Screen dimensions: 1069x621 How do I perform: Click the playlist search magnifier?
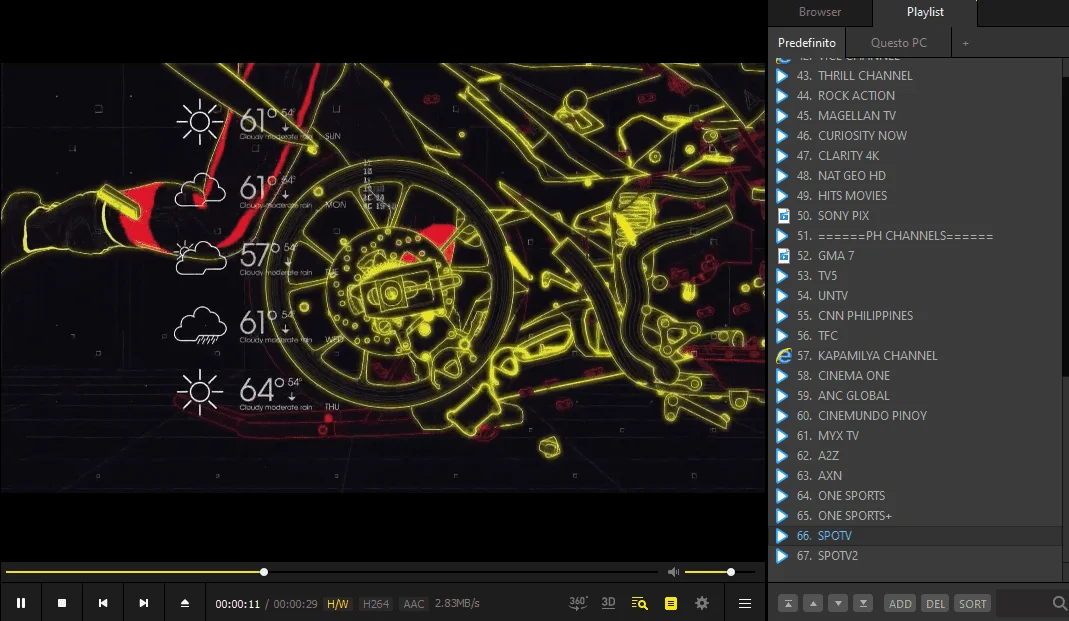click(1059, 603)
